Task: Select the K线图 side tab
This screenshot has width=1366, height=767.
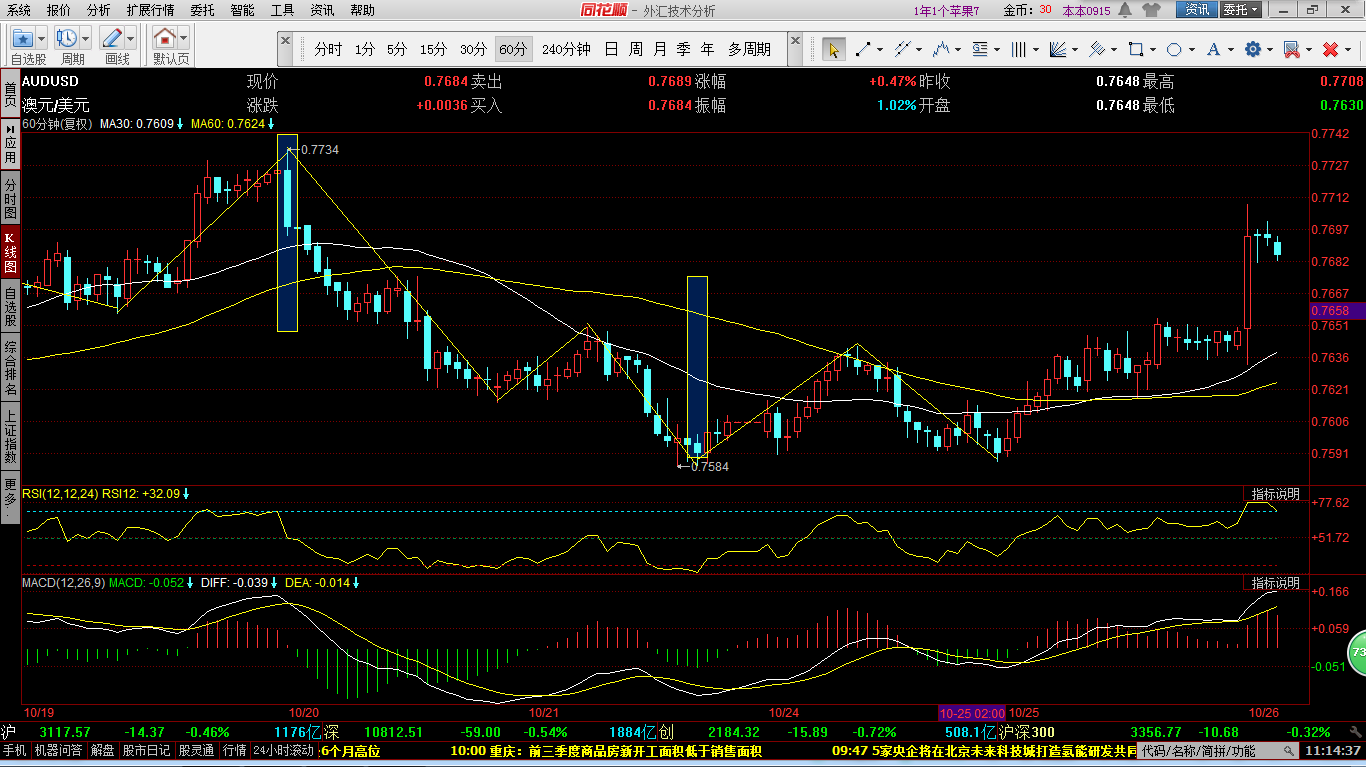Action: click(x=10, y=252)
